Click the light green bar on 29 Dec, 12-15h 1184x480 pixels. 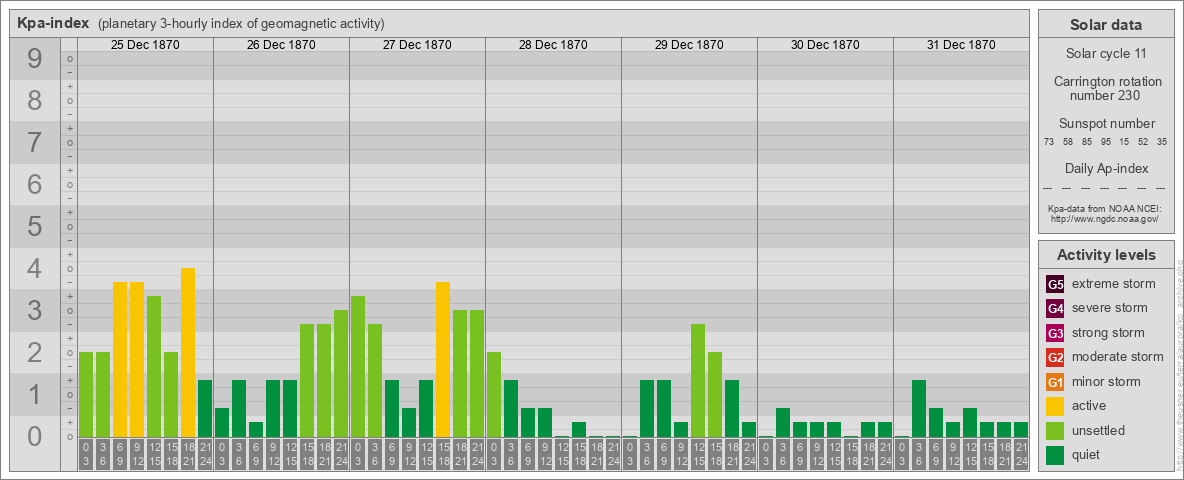(x=698, y=380)
